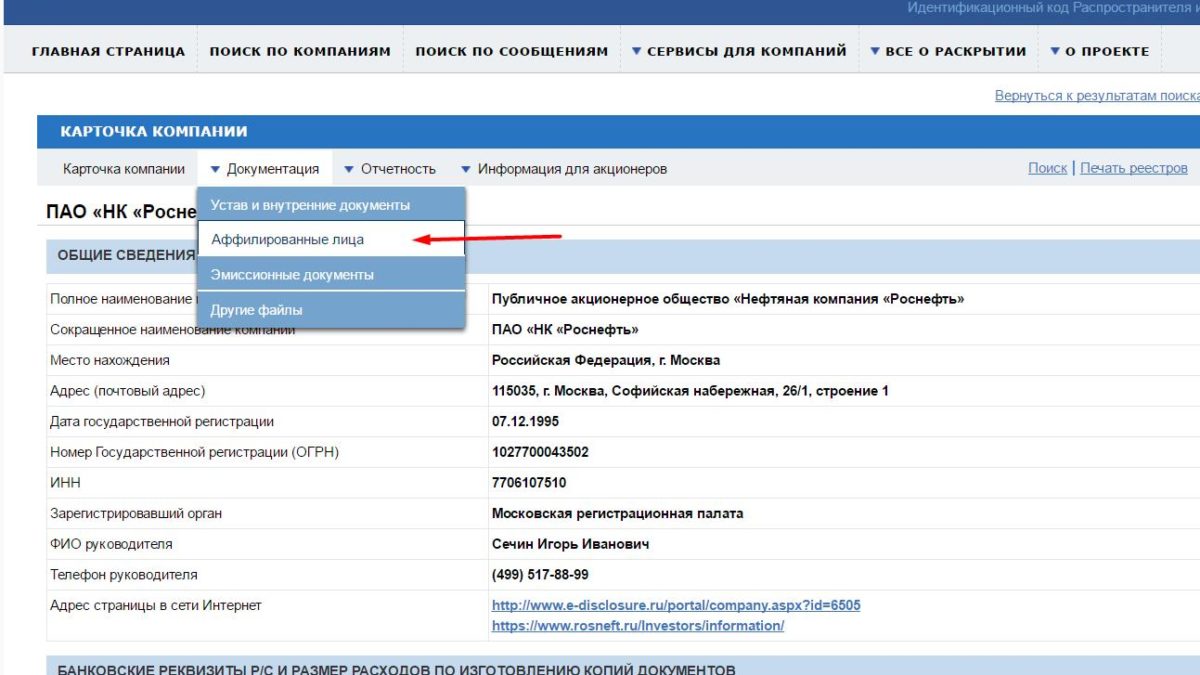Select Аффилированные лица menu entry

pos(331,239)
